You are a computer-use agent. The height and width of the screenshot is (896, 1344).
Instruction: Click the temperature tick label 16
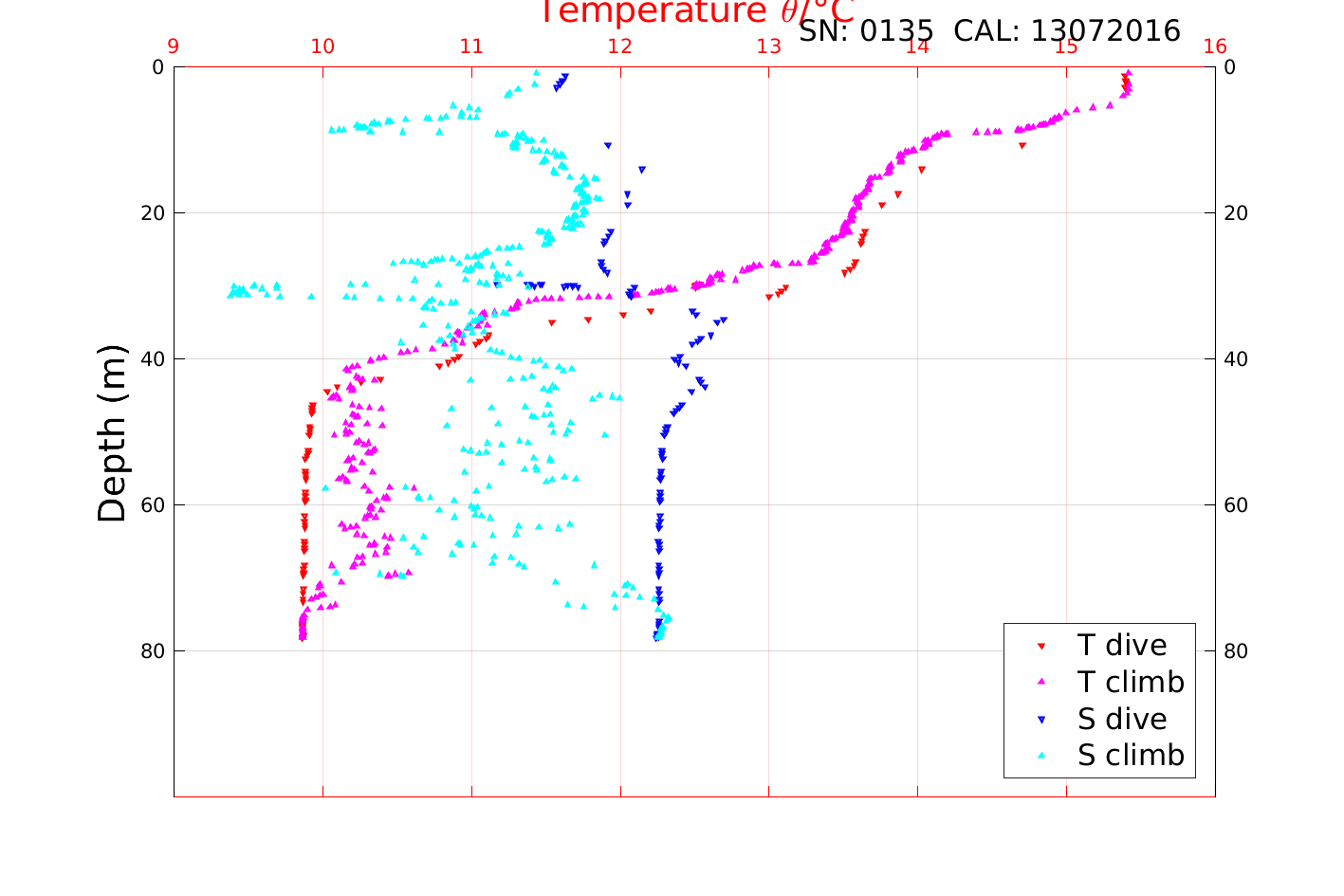(x=1215, y=46)
